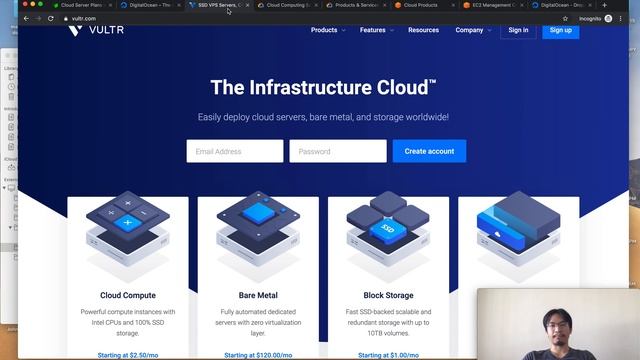Viewport: 640px width, 360px height.
Task: Click the padlock icon beside vultr.com
Action: (66, 18)
